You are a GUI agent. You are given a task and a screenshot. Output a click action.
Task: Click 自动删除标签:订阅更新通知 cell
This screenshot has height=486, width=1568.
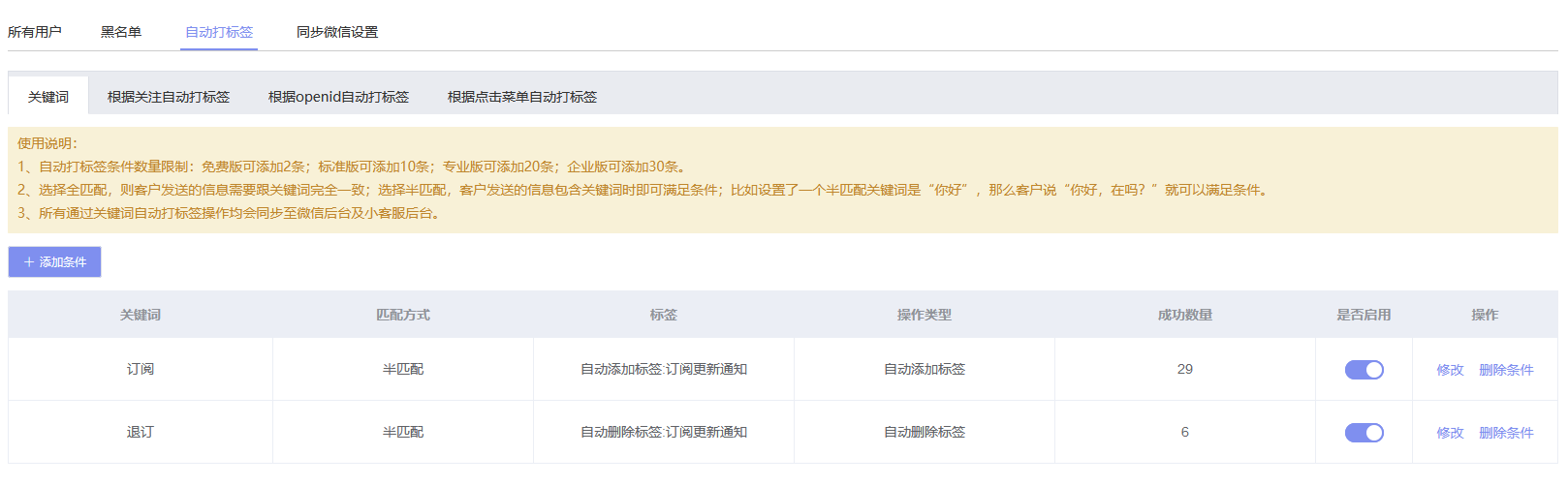click(664, 432)
